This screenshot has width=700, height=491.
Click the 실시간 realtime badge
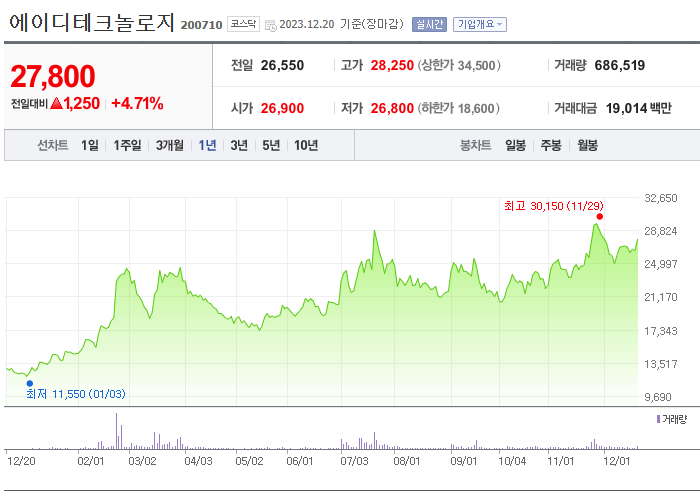pyautogui.click(x=429, y=24)
